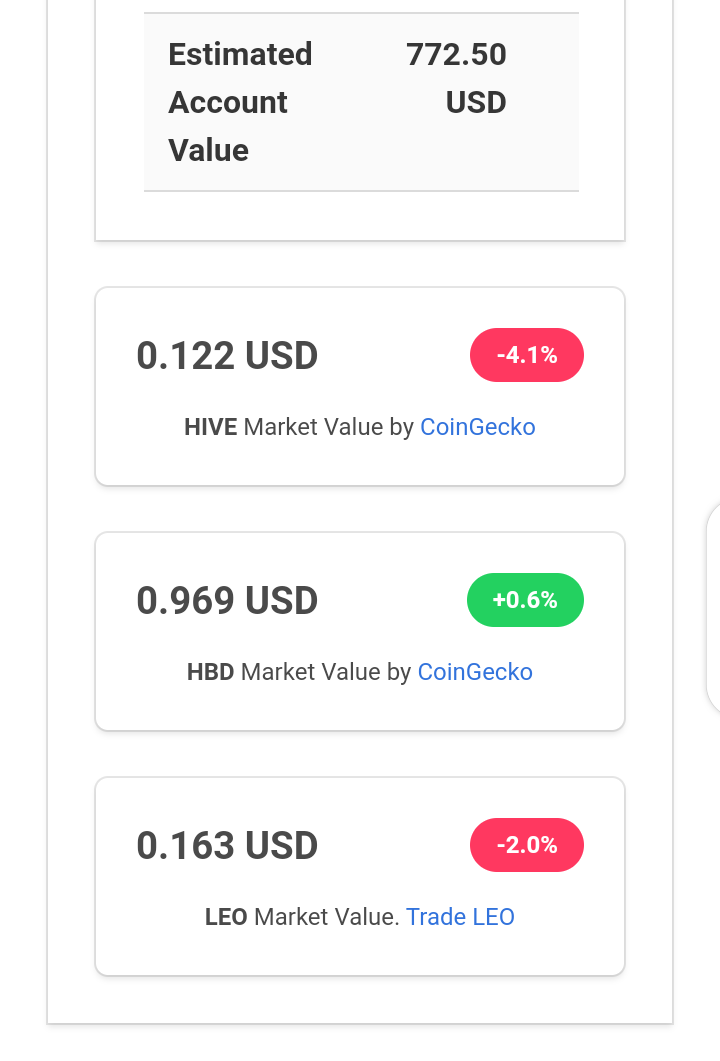Click 'Market Value by' text in HBD card
Screen dimensions: 720x1061
[325, 672]
